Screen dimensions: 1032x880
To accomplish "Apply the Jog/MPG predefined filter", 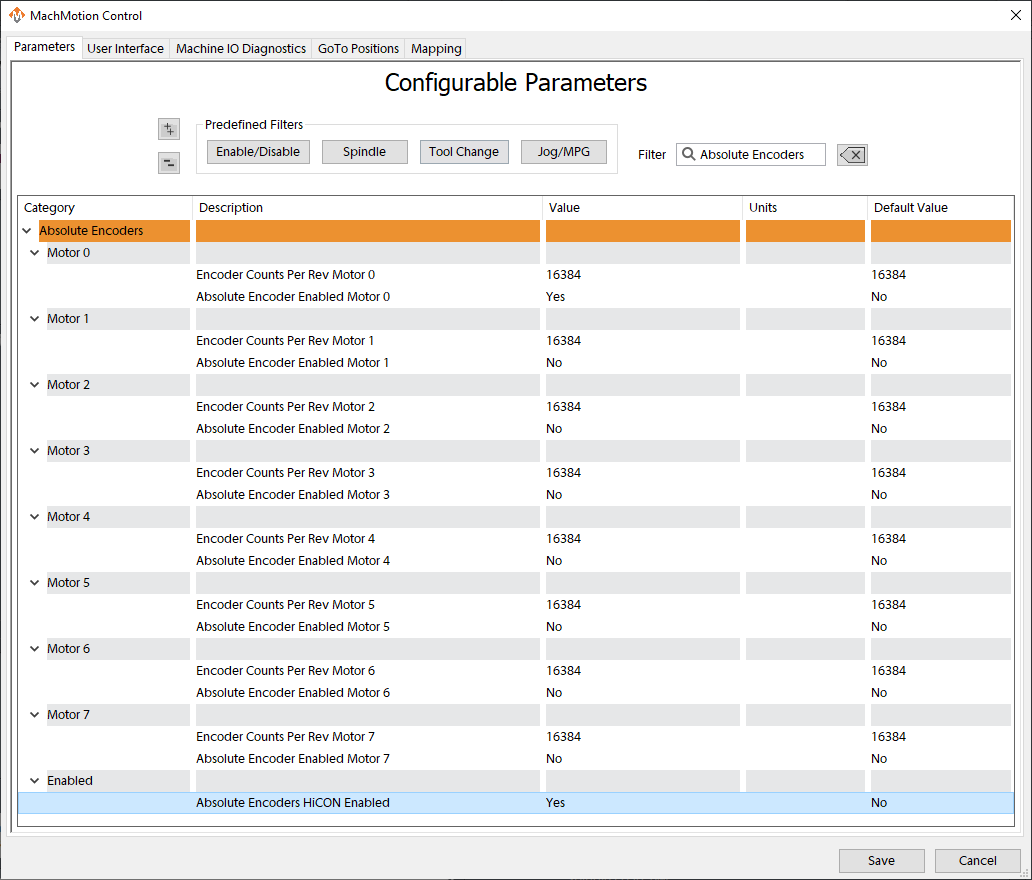I will 563,151.
